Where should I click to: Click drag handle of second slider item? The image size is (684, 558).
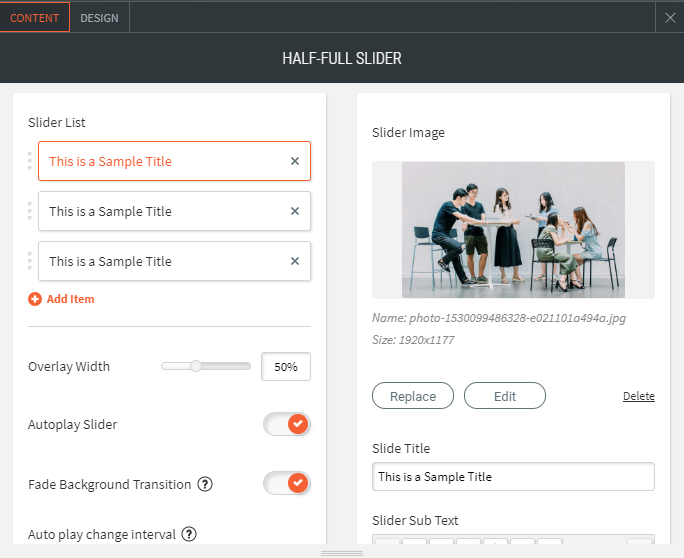coord(30,211)
